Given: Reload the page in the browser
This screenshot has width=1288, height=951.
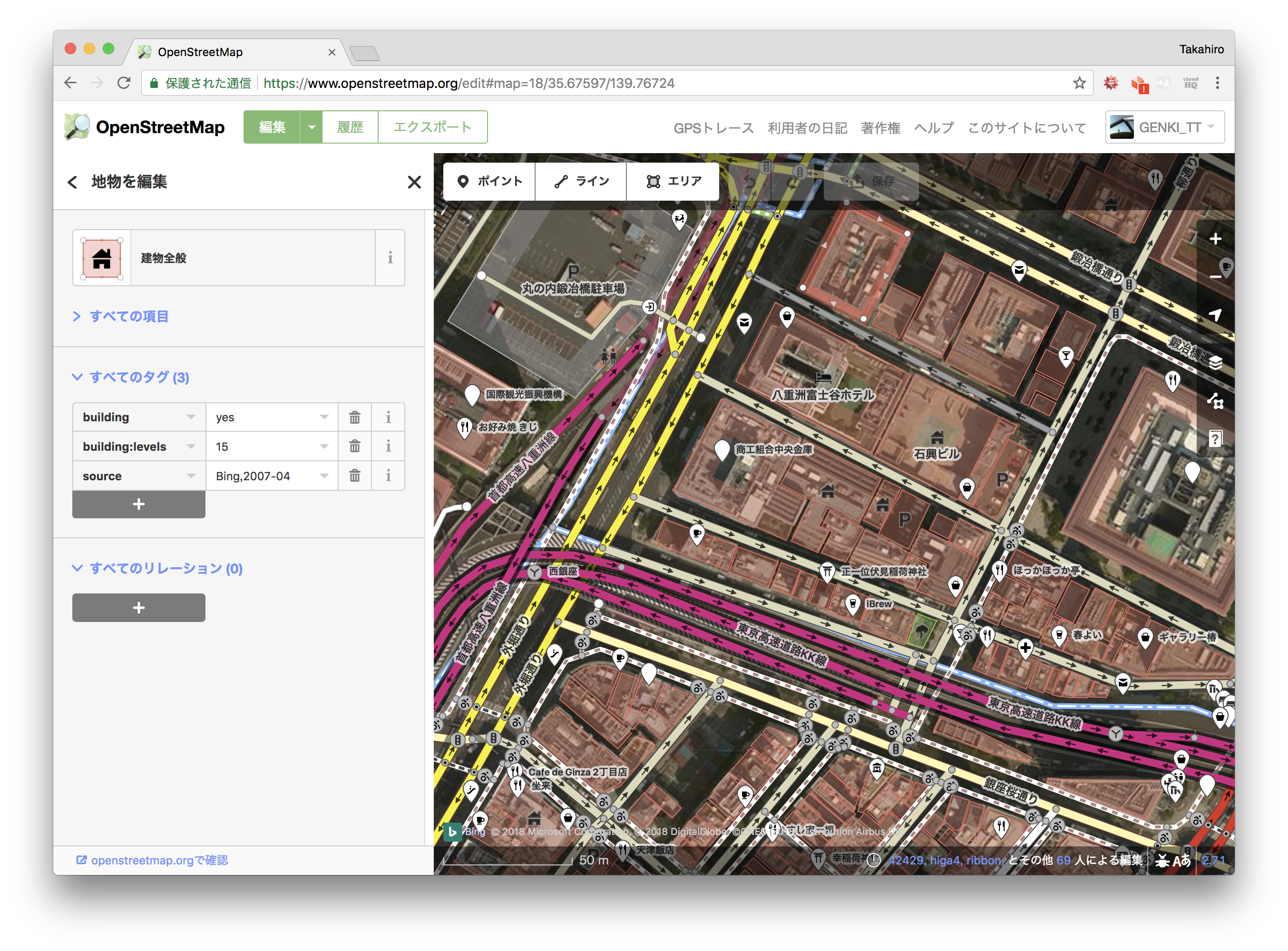Looking at the screenshot, I should pos(124,83).
